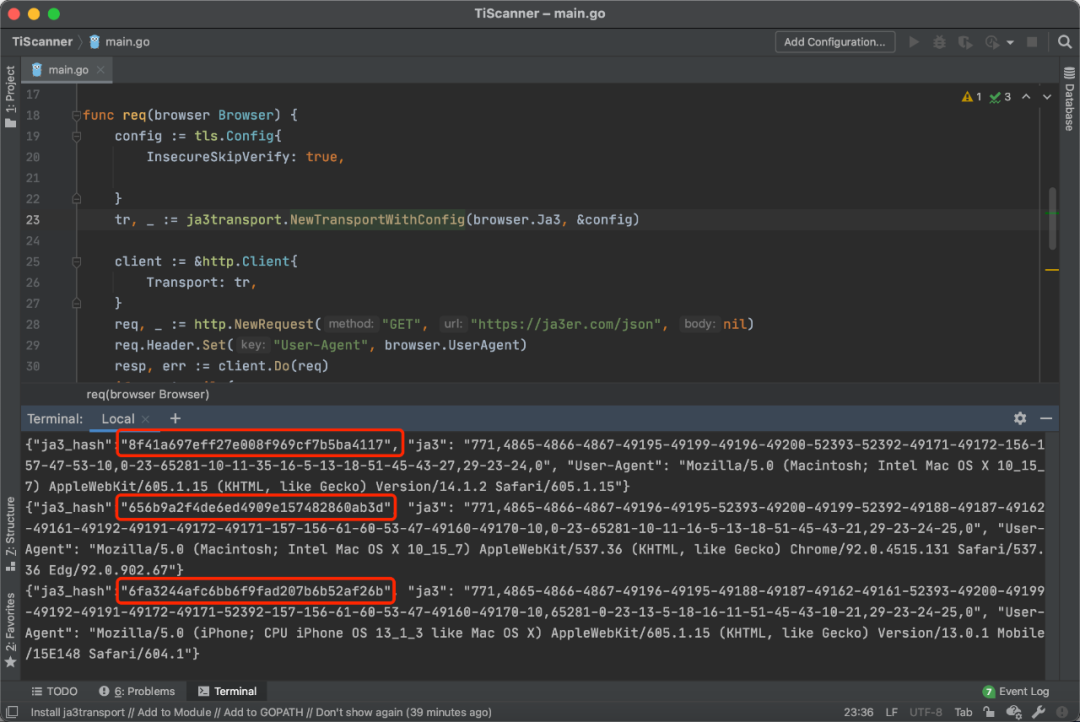Hide the Terminal panel with minimize dash
This screenshot has height=722, width=1080.
coord(1046,418)
